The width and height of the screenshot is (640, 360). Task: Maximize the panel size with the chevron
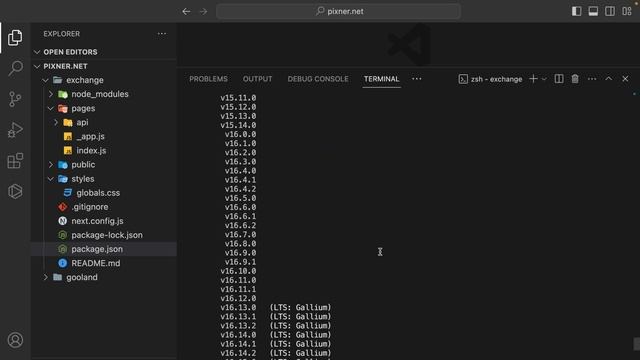coord(609,79)
